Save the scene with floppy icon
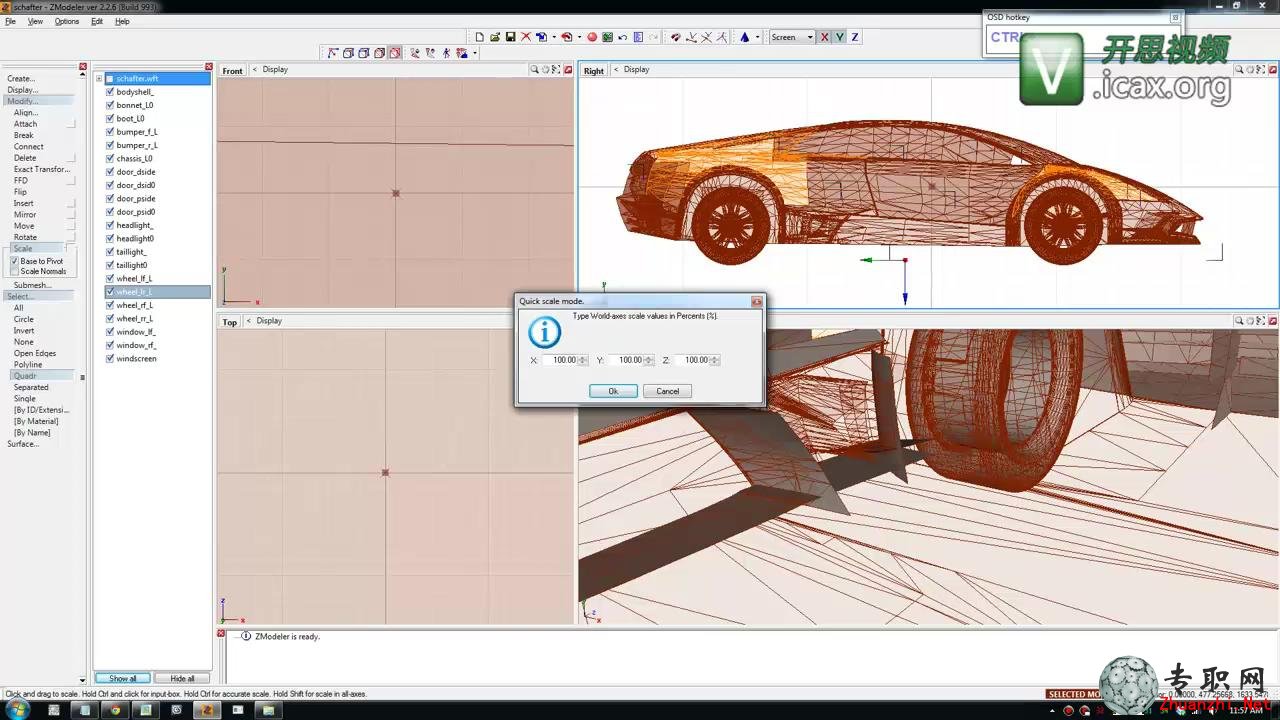The image size is (1280, 720). pos(510,37)
